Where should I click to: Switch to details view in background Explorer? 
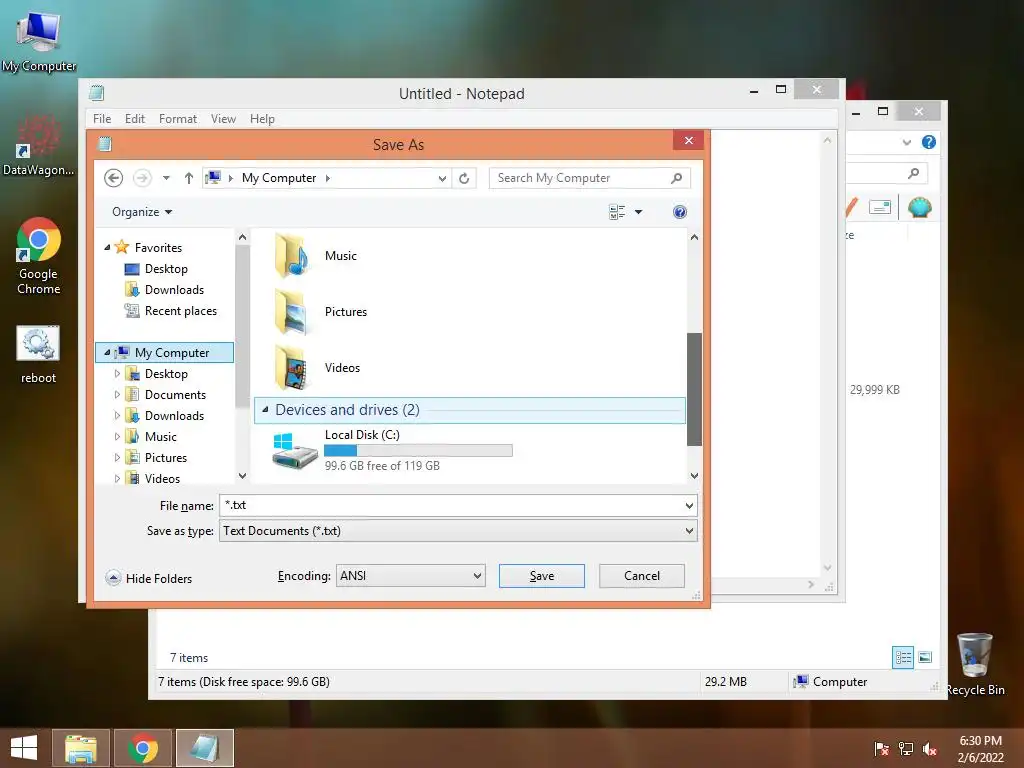pyautogui.click(x=903, y=657)
